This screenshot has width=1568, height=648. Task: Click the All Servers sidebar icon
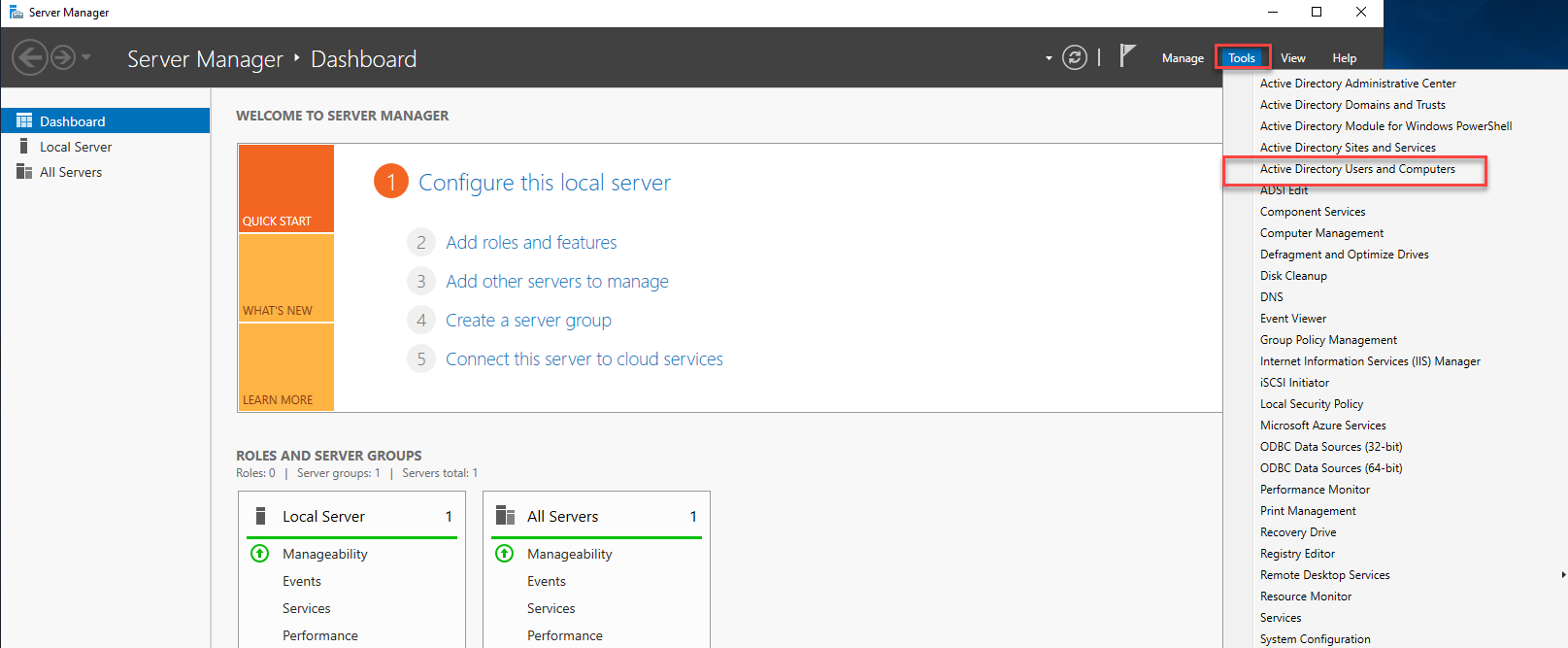24,171
